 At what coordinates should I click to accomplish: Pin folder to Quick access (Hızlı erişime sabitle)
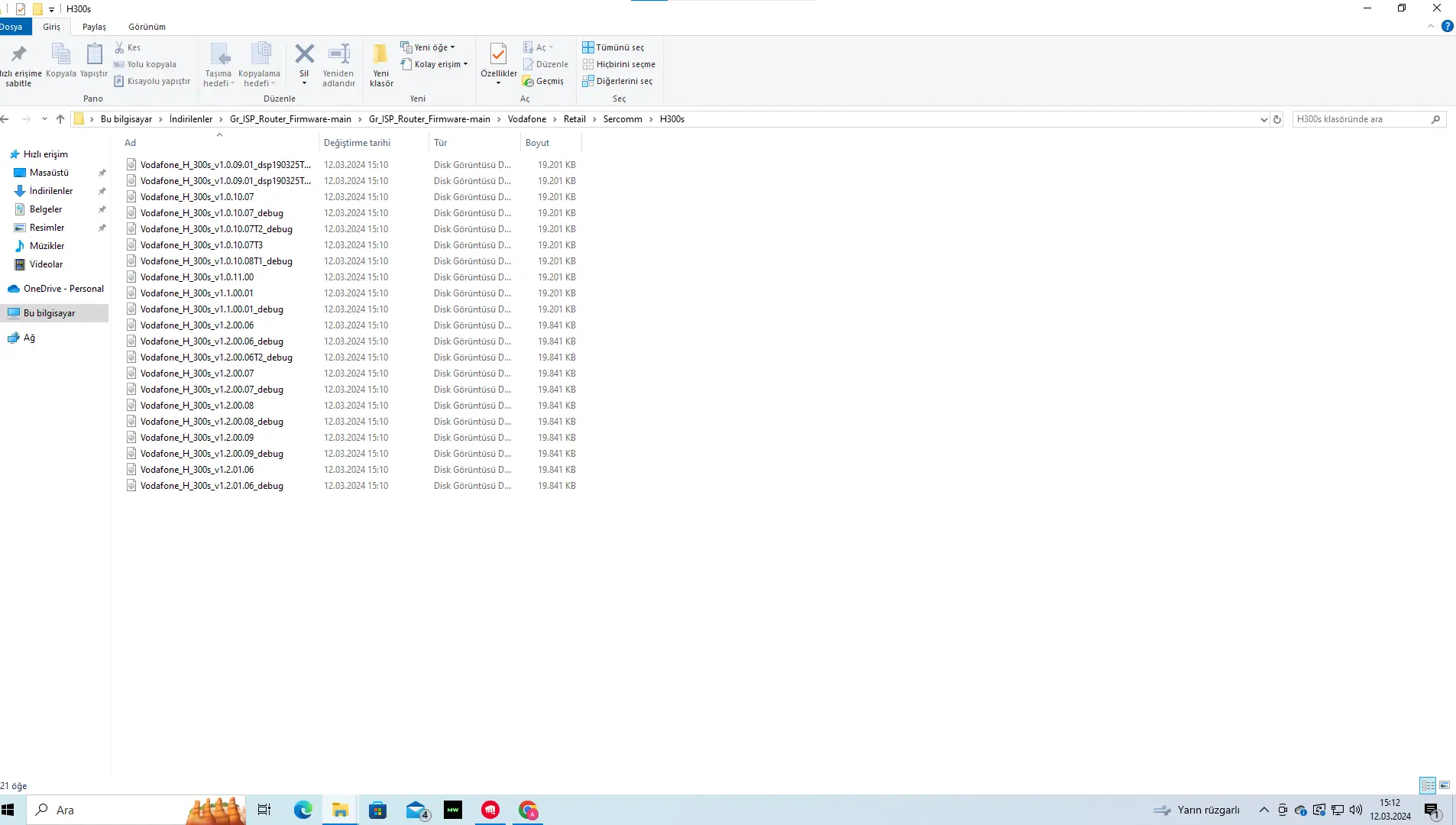coord(18,64)
